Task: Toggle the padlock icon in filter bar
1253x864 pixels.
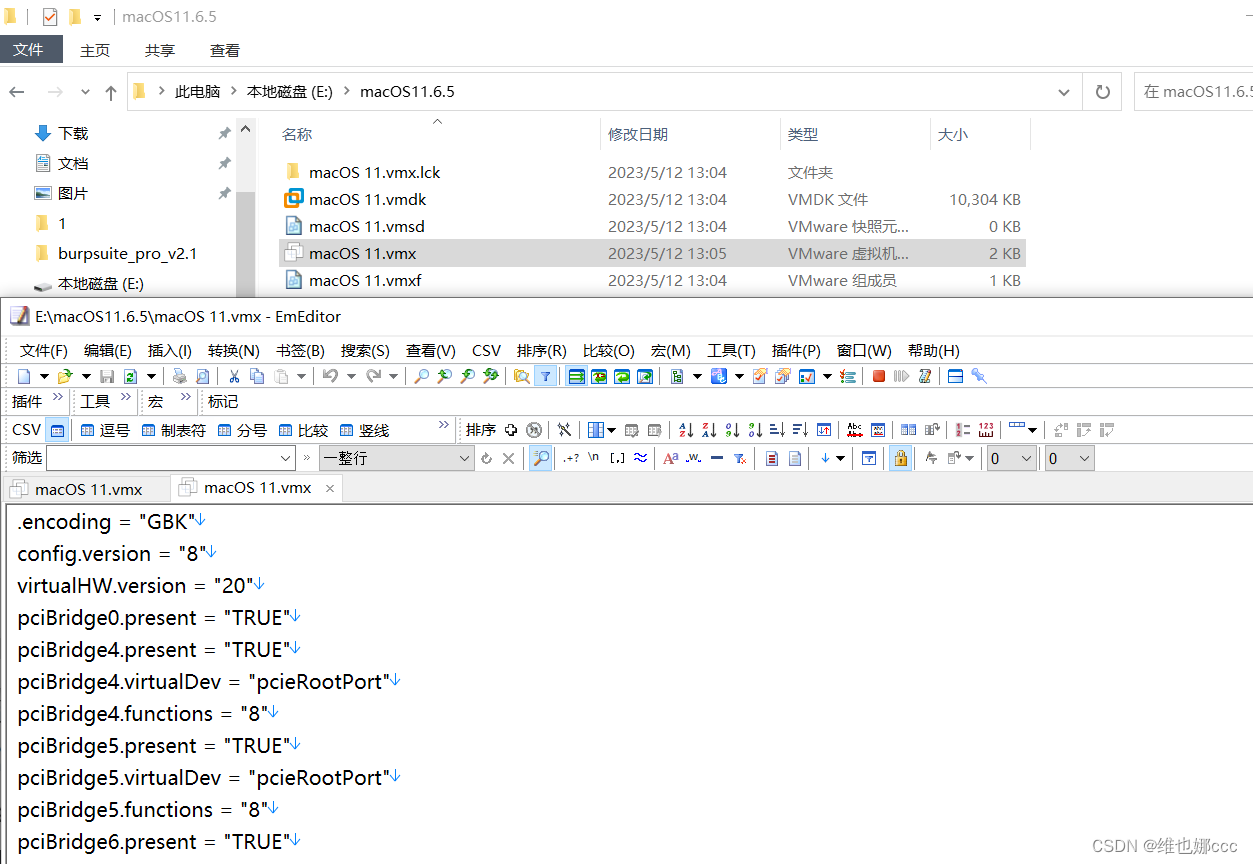Action: pyautogui.click(x=900, y=458)
